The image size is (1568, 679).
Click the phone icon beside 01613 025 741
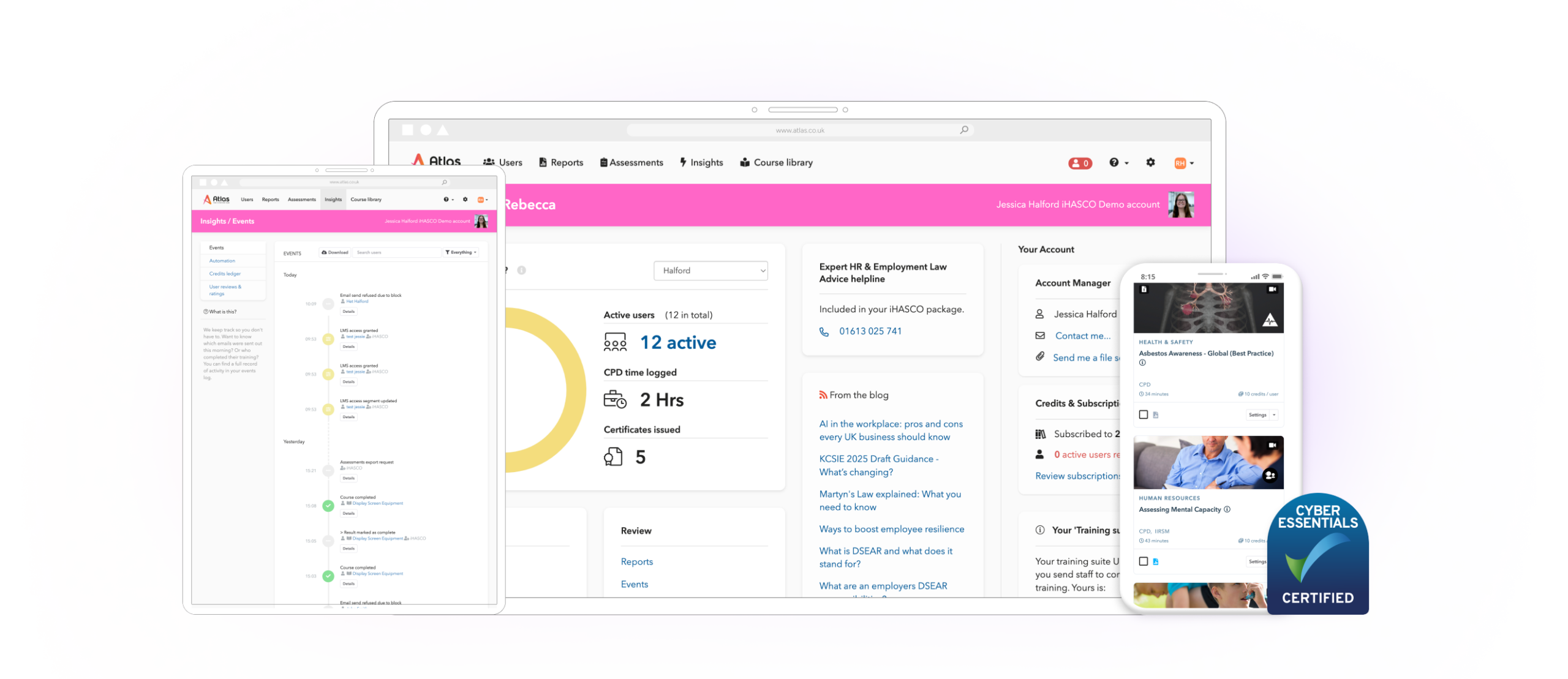[824, 332]
